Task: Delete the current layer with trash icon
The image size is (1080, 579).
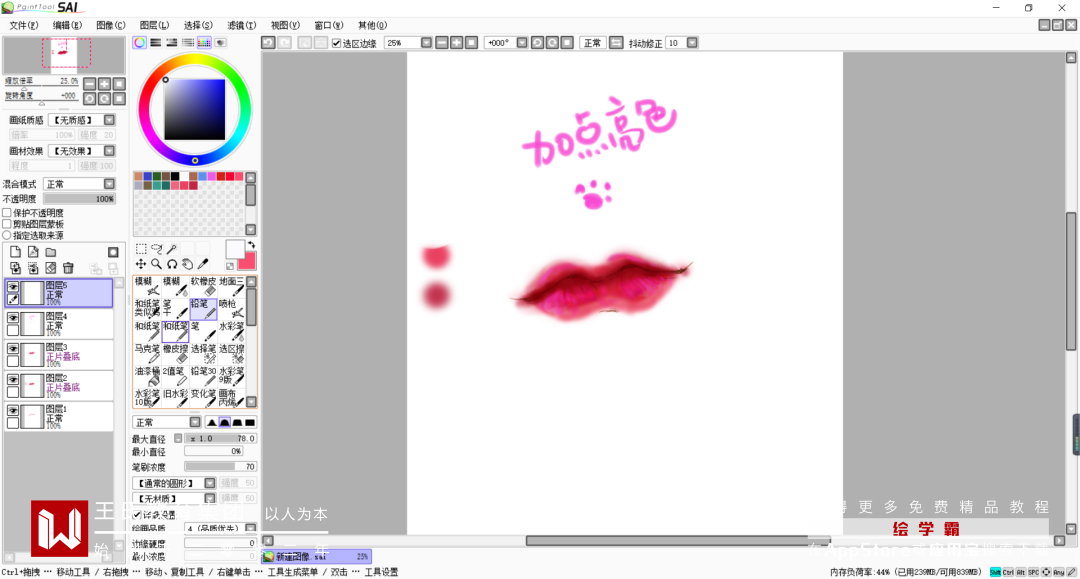Action: click(x=68, y=268)
